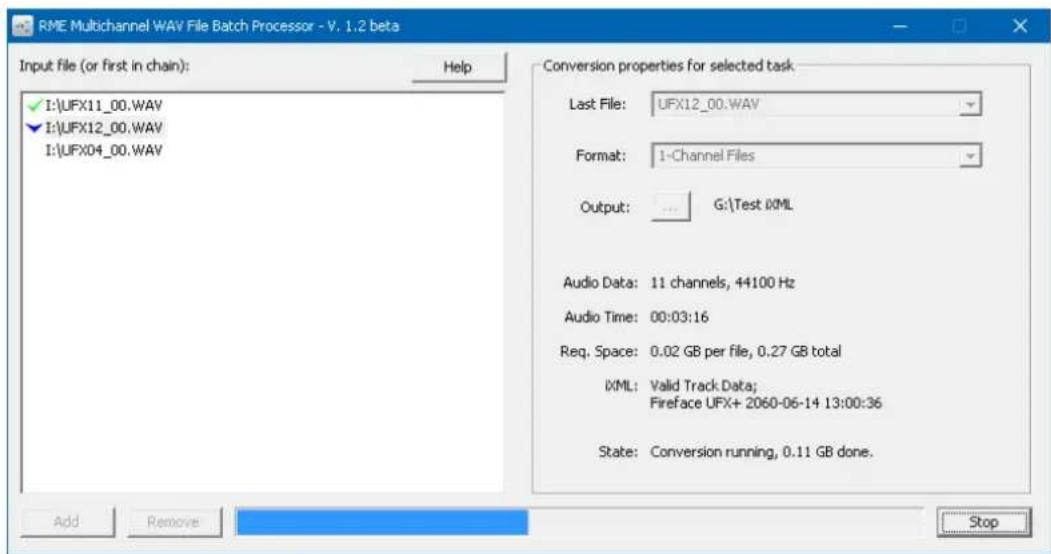Open the Last File dropdown arrow
This screenshot has width=1051, height=554.
pyautogui.click(x=969, y=105)
